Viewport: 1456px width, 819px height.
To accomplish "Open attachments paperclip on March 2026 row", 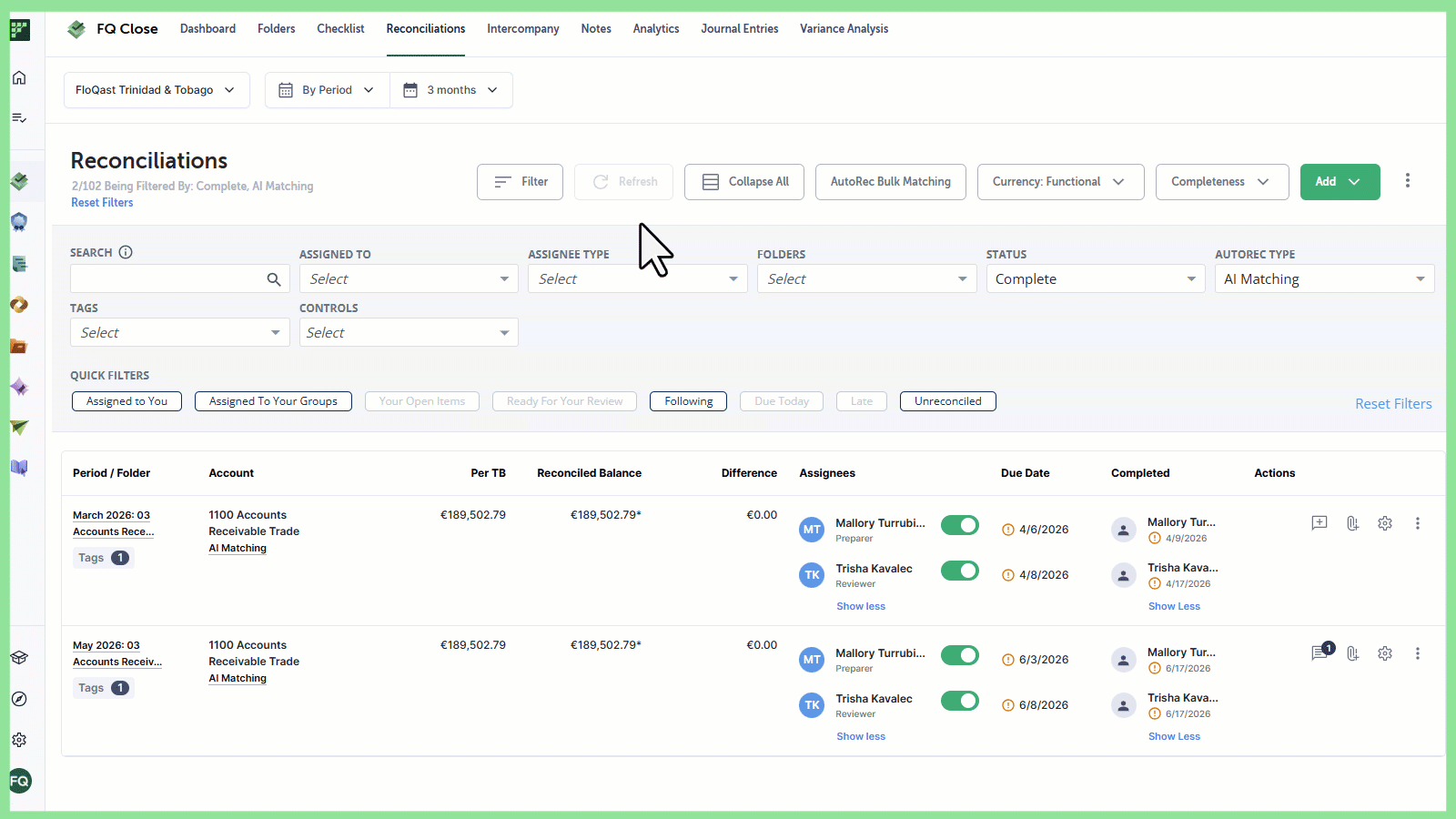I will pyautogui.click(x=1352, y=523).
